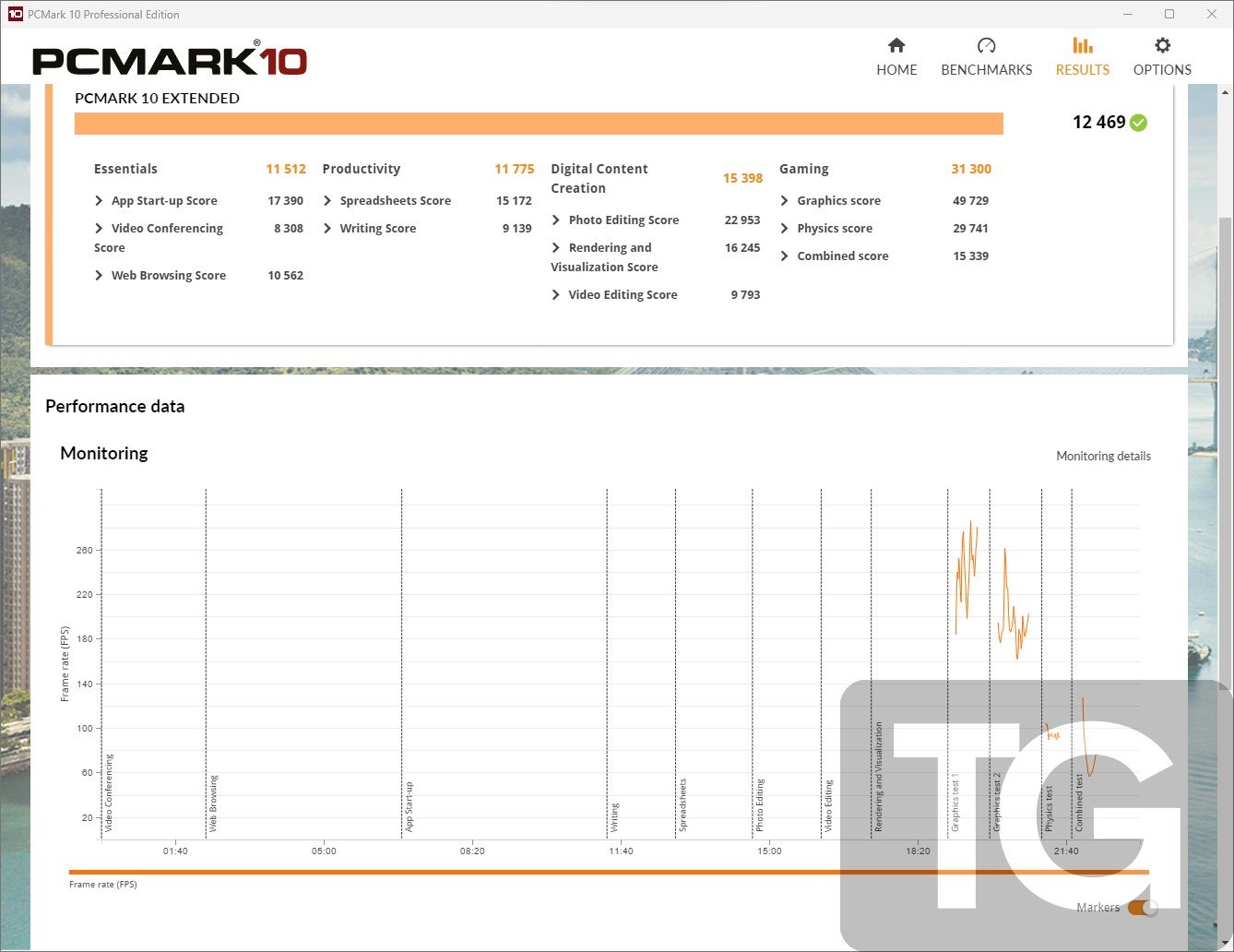
Task: Expand Graphics score details
Action: click(785, 200)
